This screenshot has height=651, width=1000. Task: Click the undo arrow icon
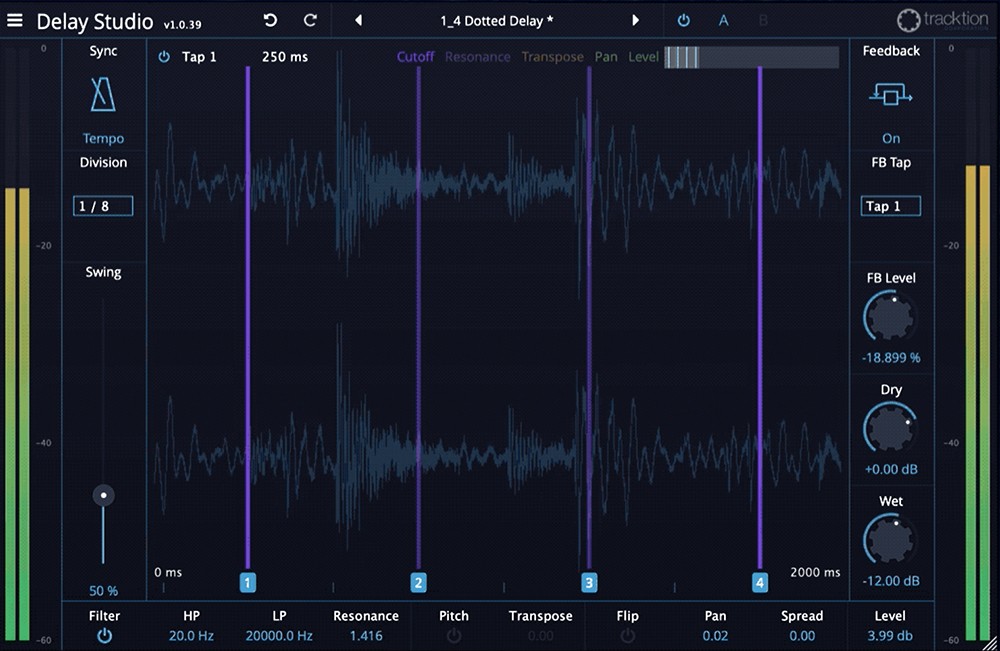click(270, 20)
